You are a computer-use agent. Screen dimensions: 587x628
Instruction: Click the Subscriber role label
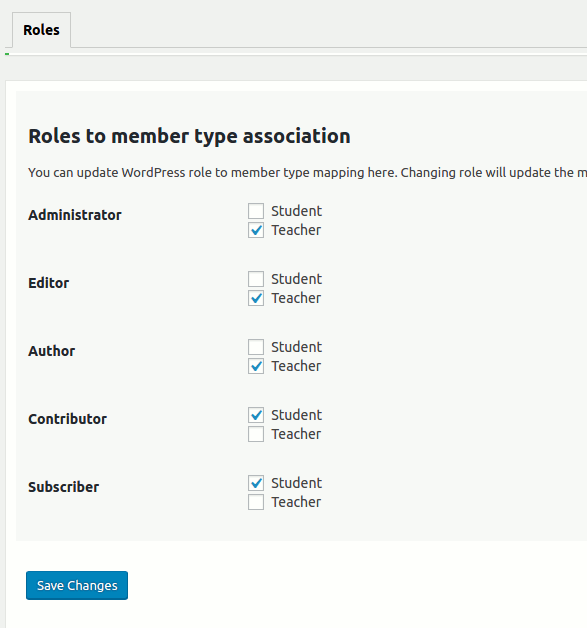coord(63,487)
